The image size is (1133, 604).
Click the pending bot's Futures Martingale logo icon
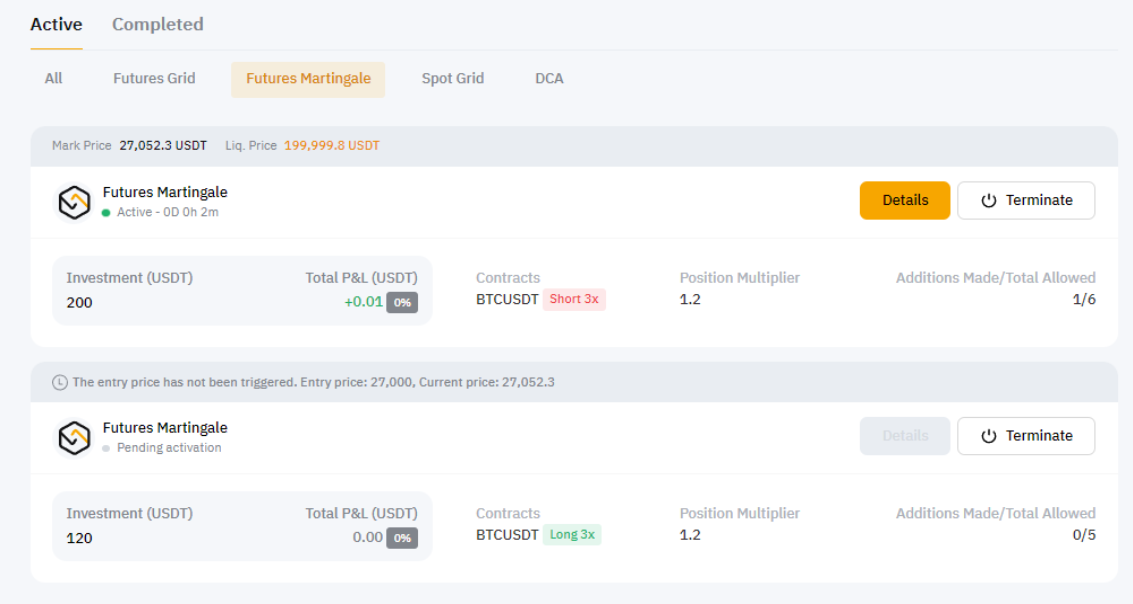point(74,438)
